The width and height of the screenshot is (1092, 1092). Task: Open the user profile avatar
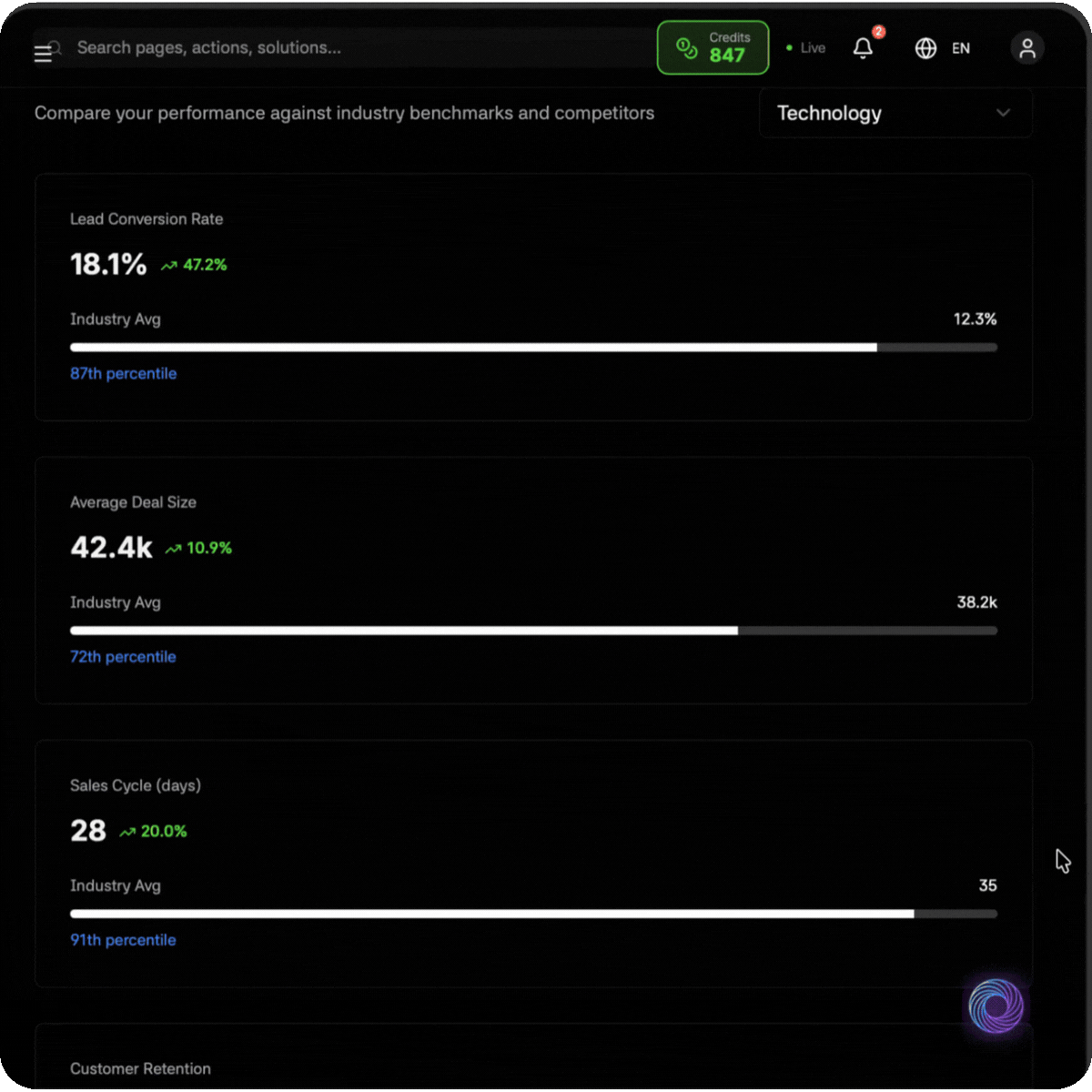pos(1026,48)
